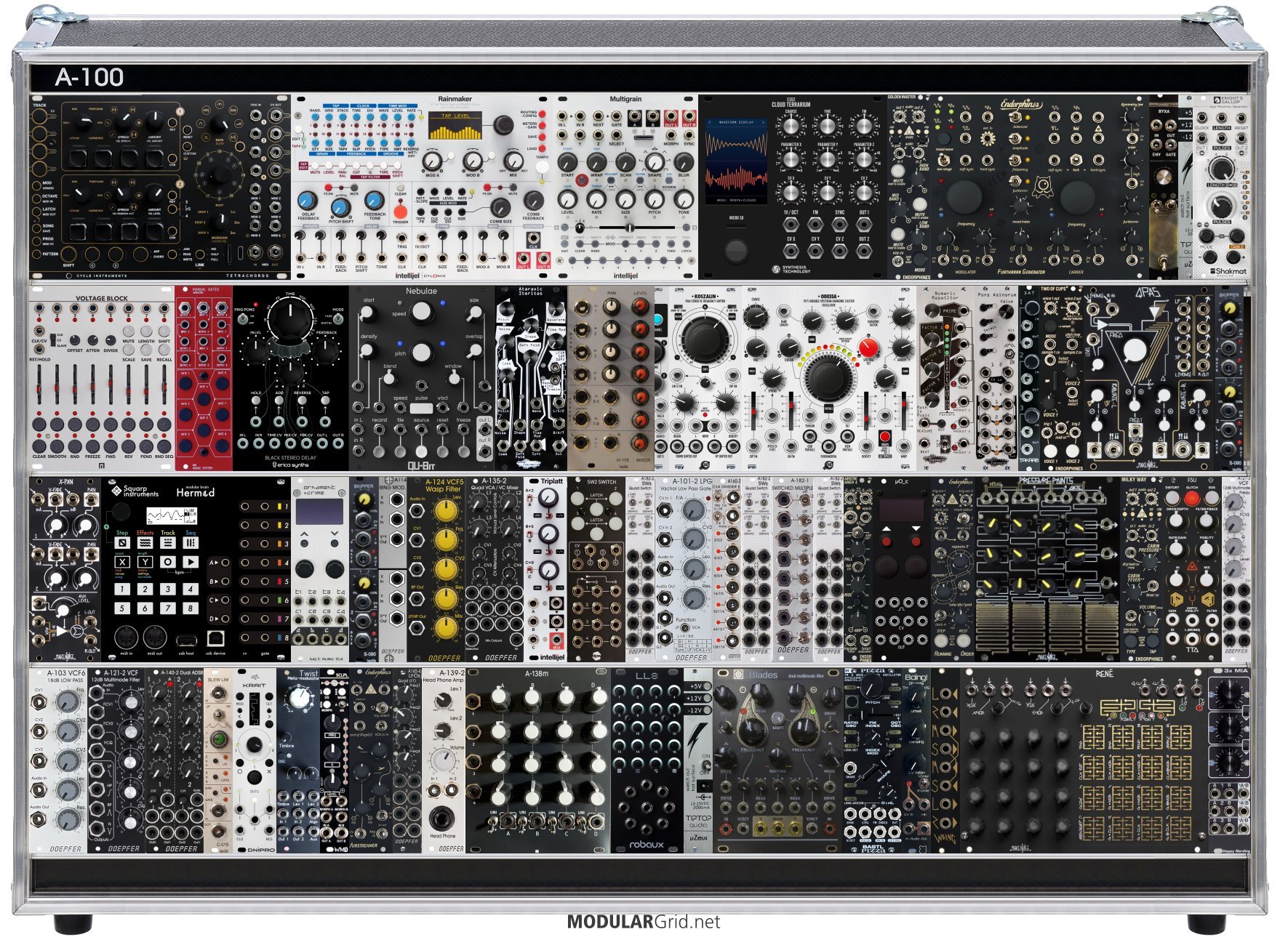
Task: Click the LEVEL knob on Multigrain
Action: click(567, 198)
